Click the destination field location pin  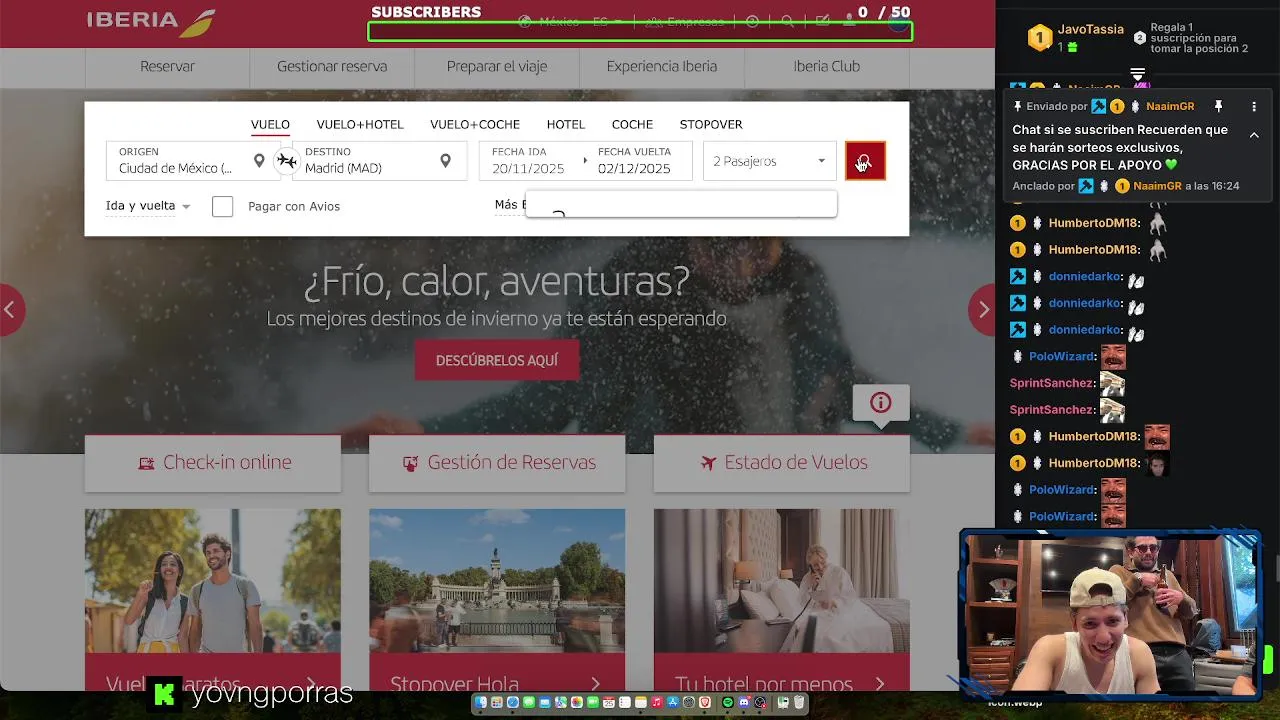(x=445, y=161)
